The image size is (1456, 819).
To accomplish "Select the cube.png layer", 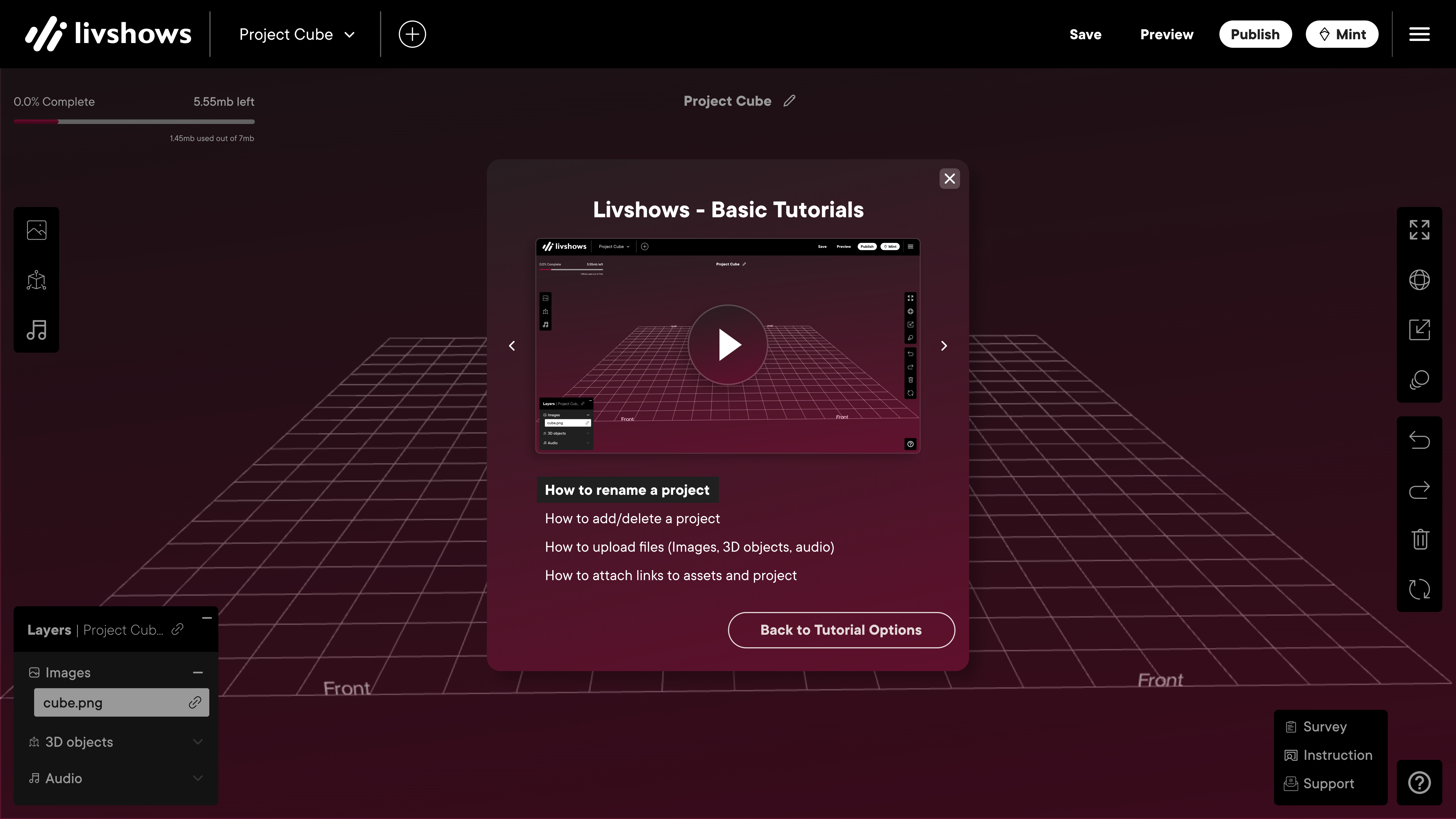I will click(x=121, y=703).
